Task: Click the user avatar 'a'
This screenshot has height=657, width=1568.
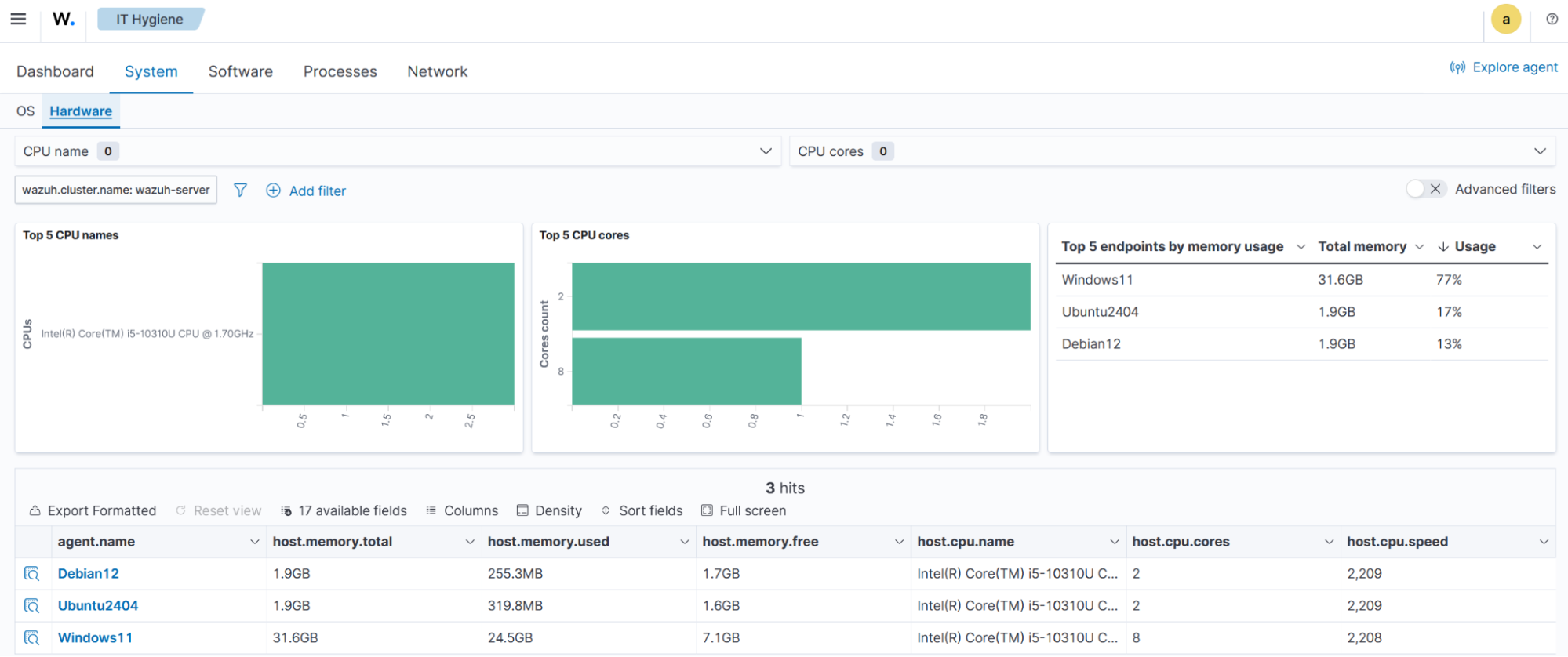Action: pyautogui.click(x=1505, y=19)
